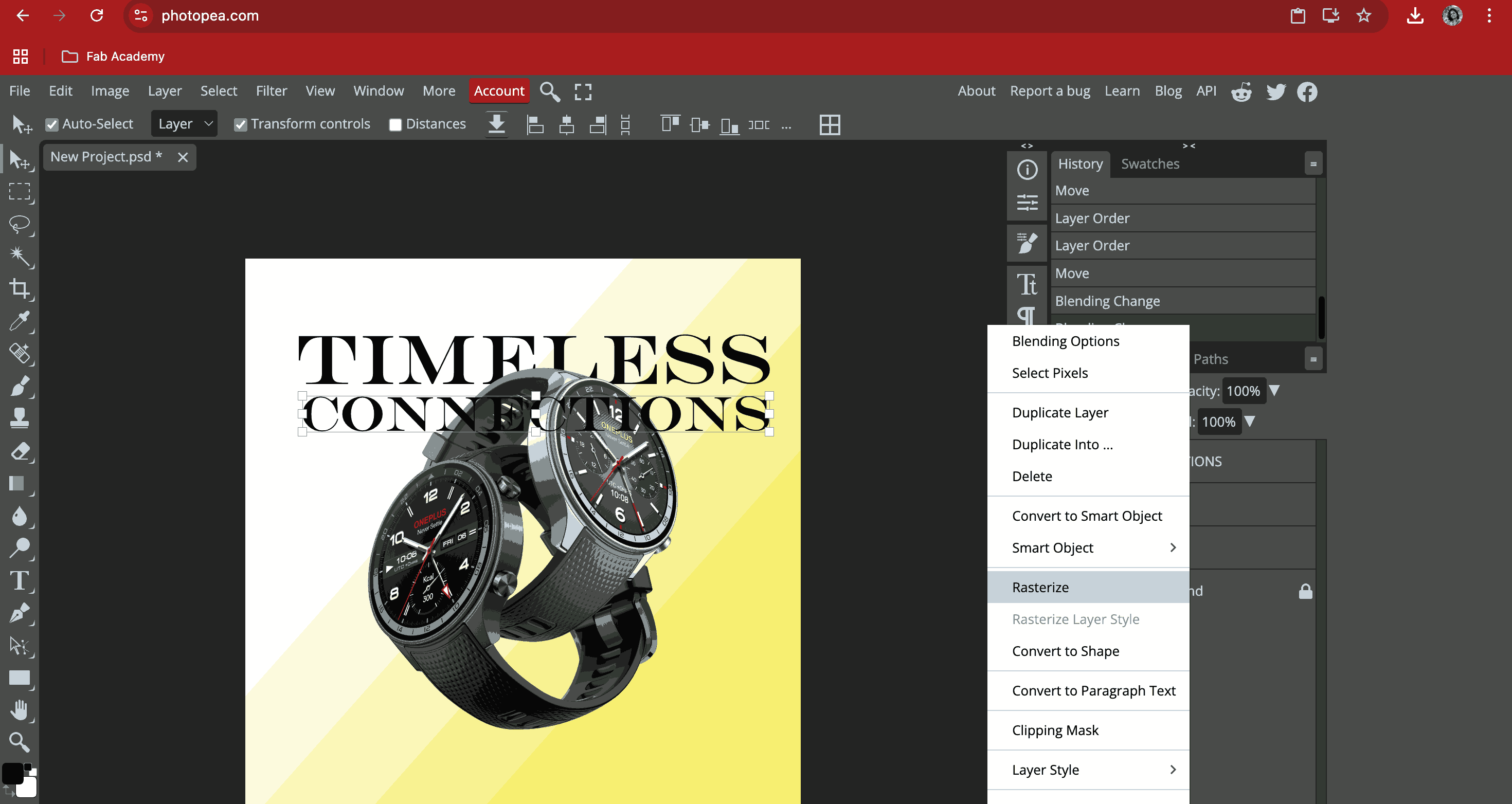Select the Hand tool
This screenshot has height=804, width=1512.
click(x=20, y=710)
